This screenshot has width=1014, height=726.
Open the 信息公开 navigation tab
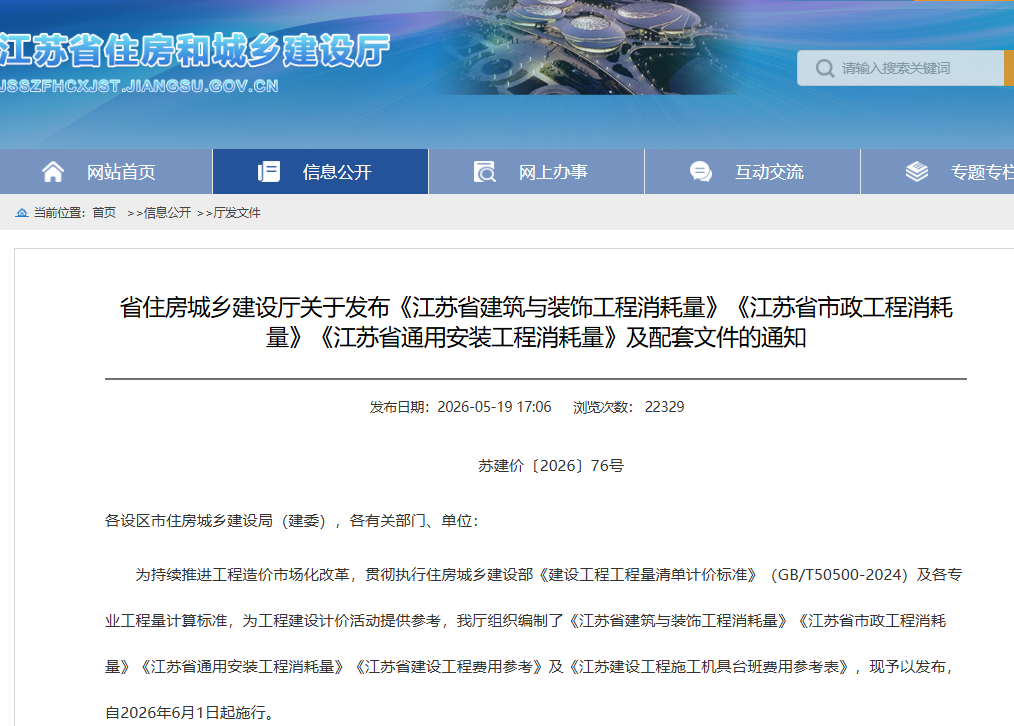[x=320, y=171]
